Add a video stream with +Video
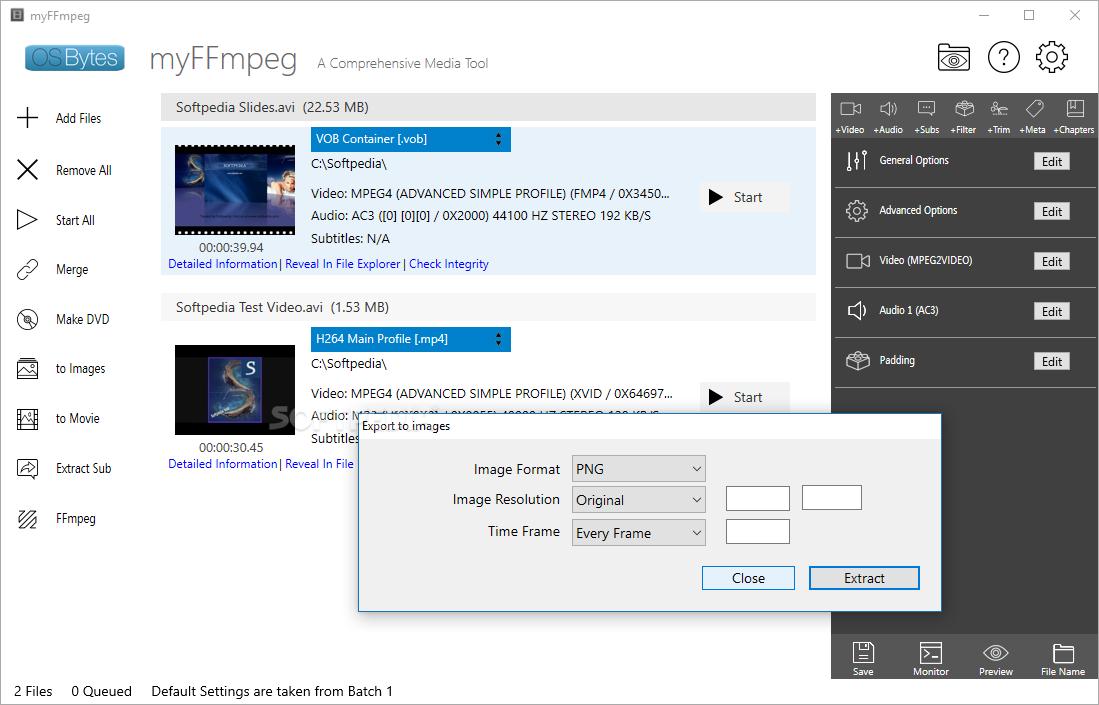The height and width of the screenshot is (705, 1099). 850,116
